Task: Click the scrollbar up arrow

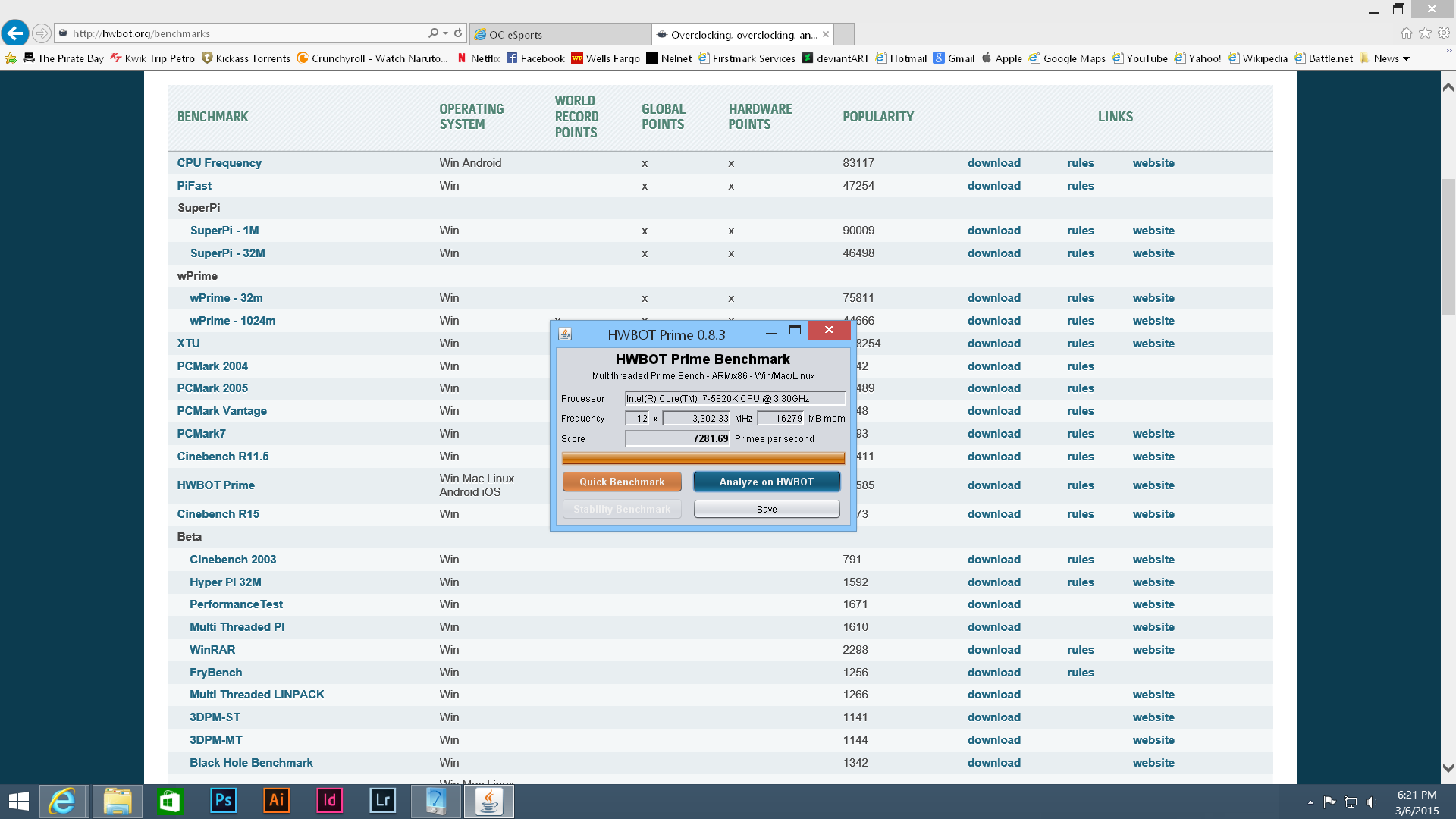Action: 1448,87
